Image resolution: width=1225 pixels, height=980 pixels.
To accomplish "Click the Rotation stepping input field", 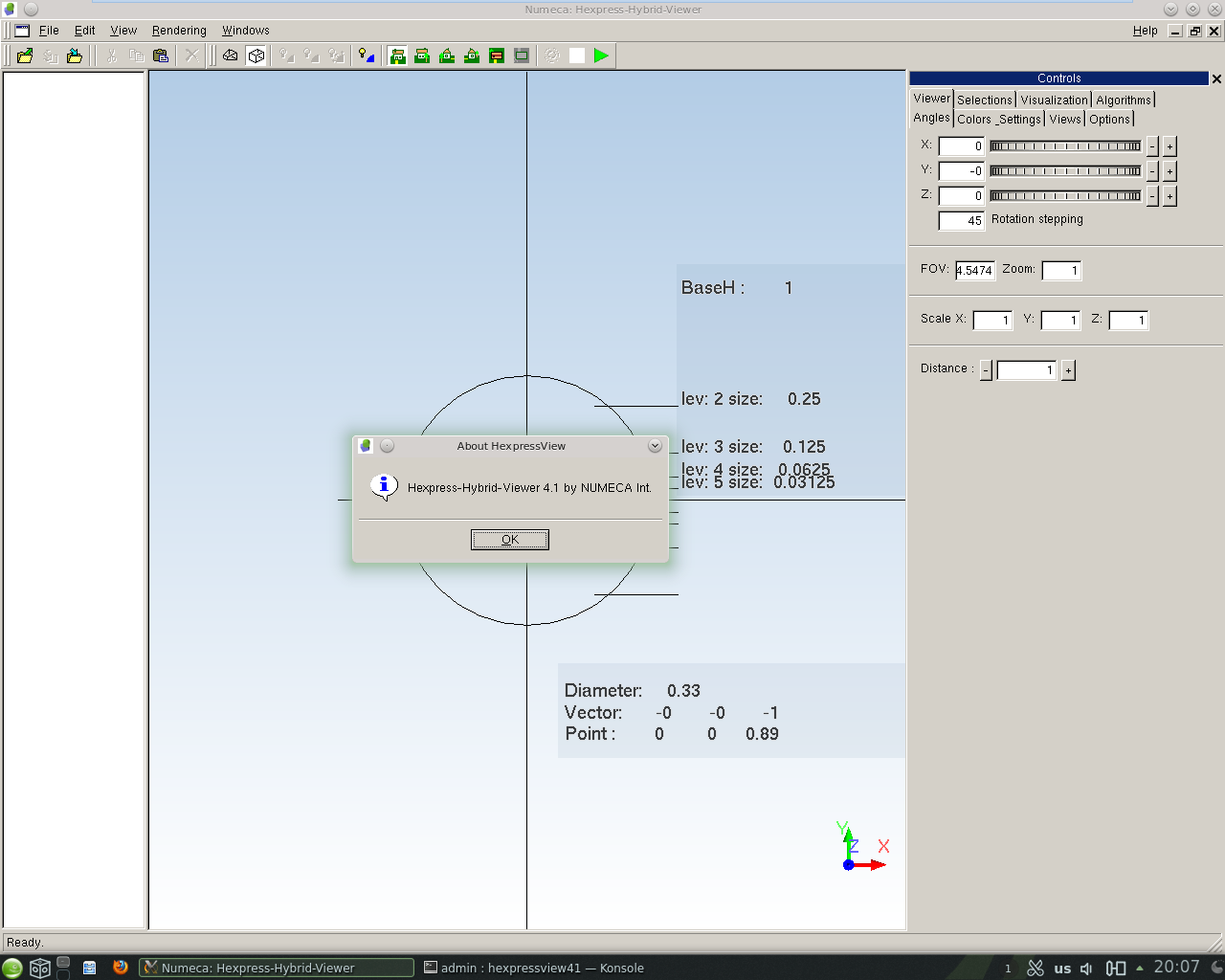I will [x=961, y=221].
